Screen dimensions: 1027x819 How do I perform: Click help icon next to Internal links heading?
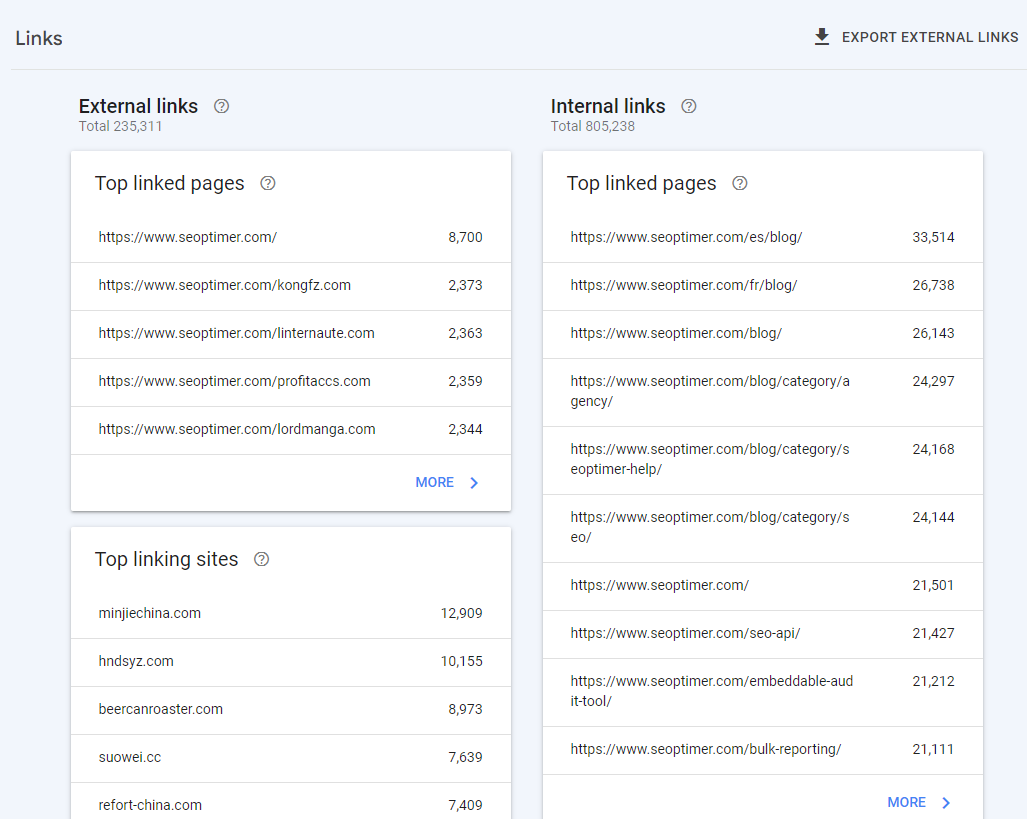tap(689, 106)
